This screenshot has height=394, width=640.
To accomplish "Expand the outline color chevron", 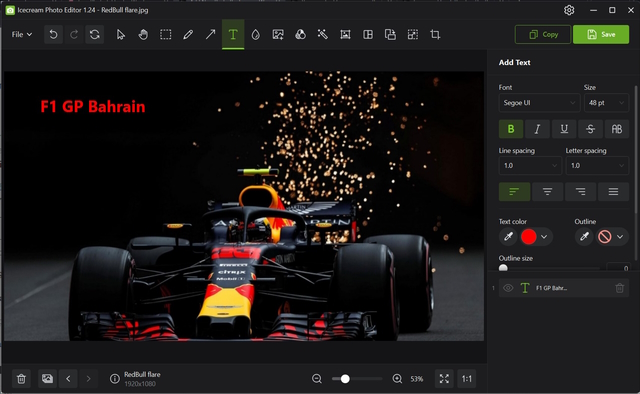I will click(x=620, y=237).
